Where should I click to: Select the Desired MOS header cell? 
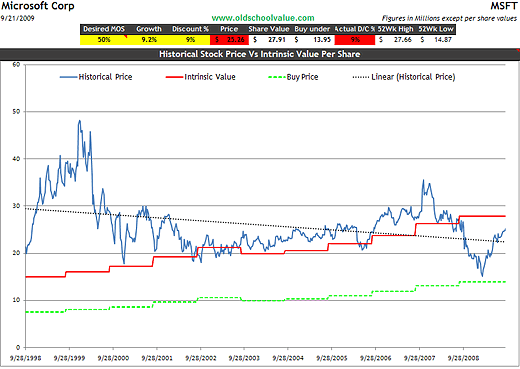click(104, 29)
